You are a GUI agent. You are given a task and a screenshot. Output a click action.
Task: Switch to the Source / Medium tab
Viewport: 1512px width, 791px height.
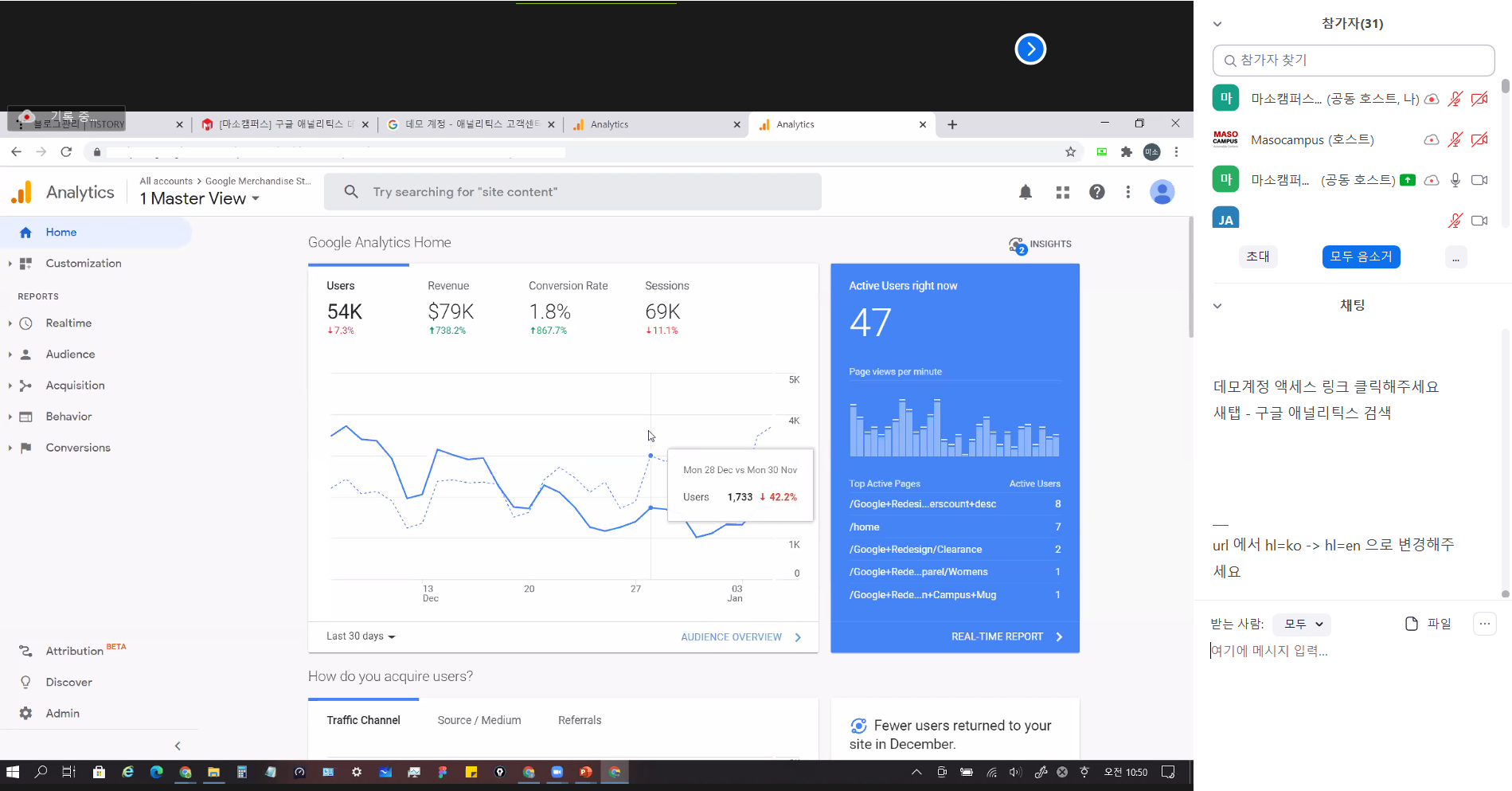pyautogui.click(x=479, y=720)
